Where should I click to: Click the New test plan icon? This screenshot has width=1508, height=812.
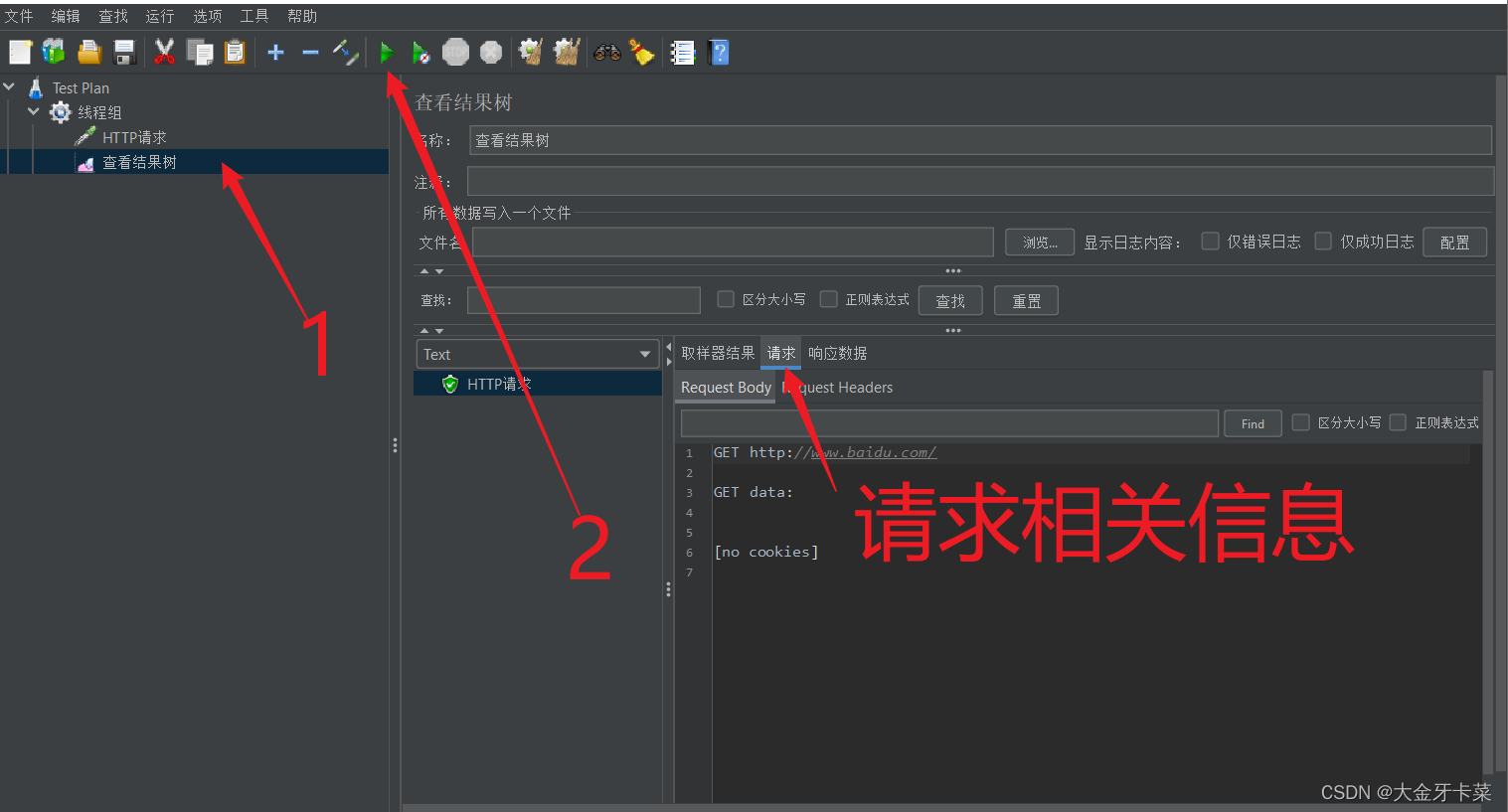(x=20, y=52)
